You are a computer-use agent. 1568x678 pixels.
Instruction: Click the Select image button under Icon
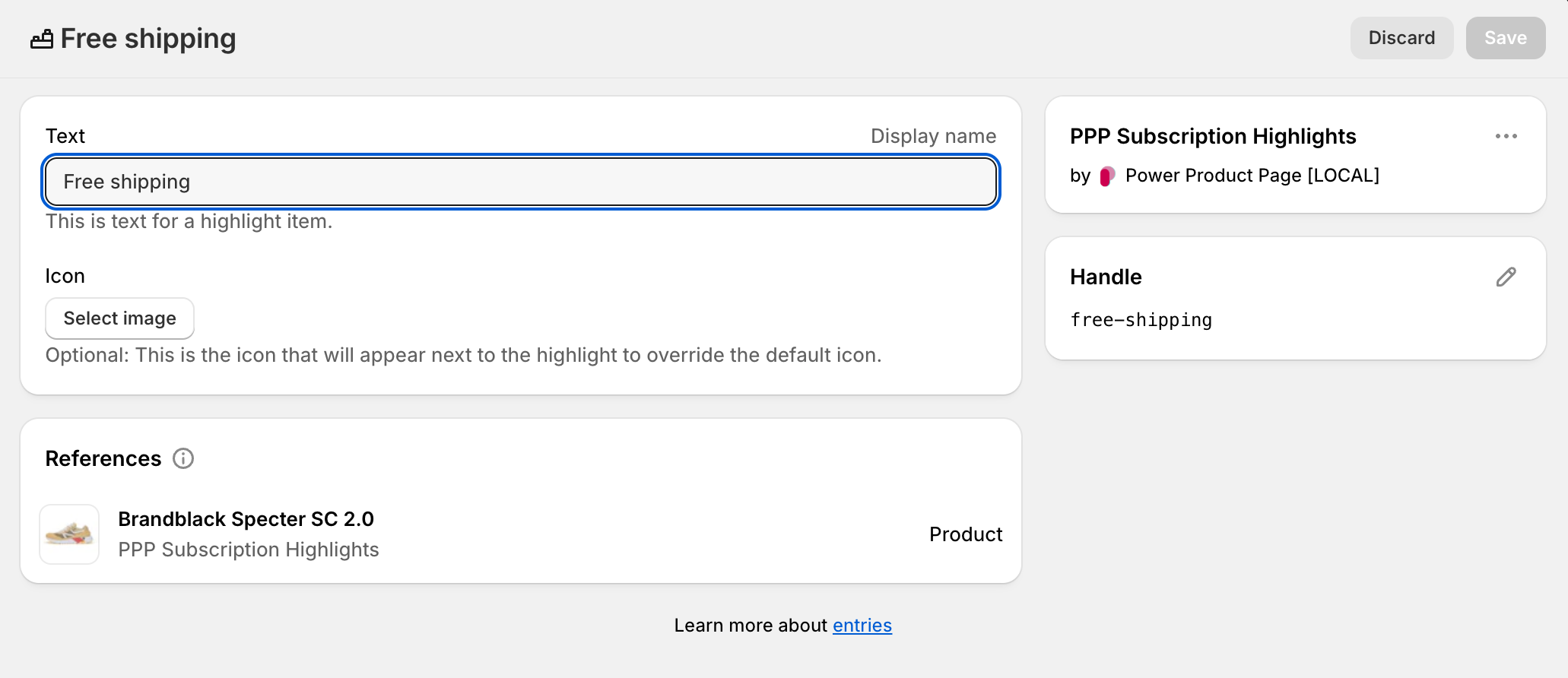(119, 318)
